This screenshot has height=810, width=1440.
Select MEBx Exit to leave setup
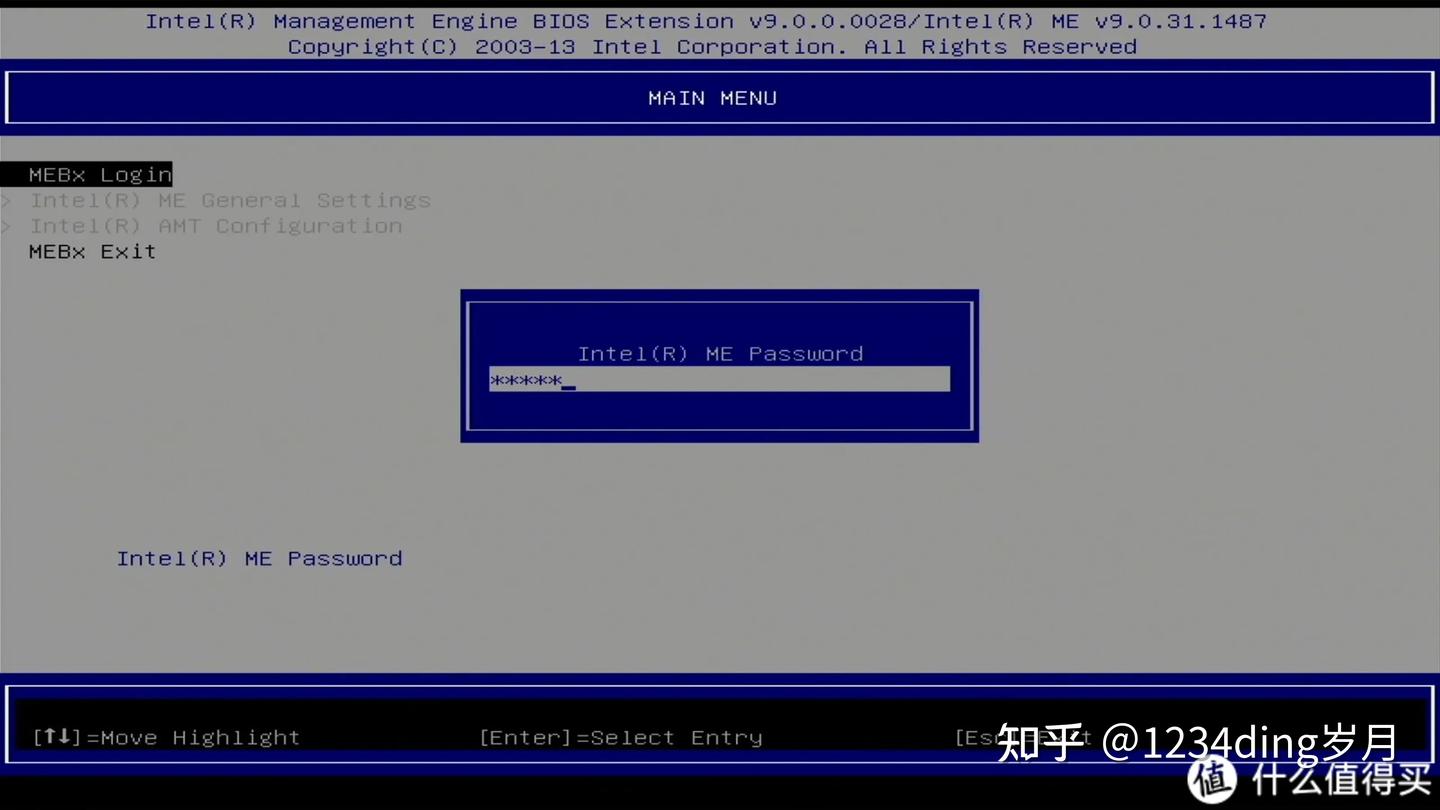coord(92,252)
